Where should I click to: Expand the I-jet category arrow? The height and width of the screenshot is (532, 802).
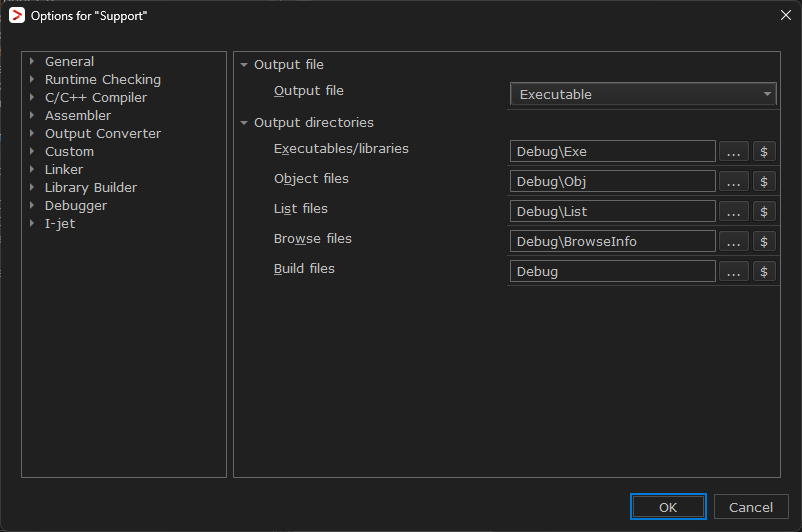coord(32,223)
